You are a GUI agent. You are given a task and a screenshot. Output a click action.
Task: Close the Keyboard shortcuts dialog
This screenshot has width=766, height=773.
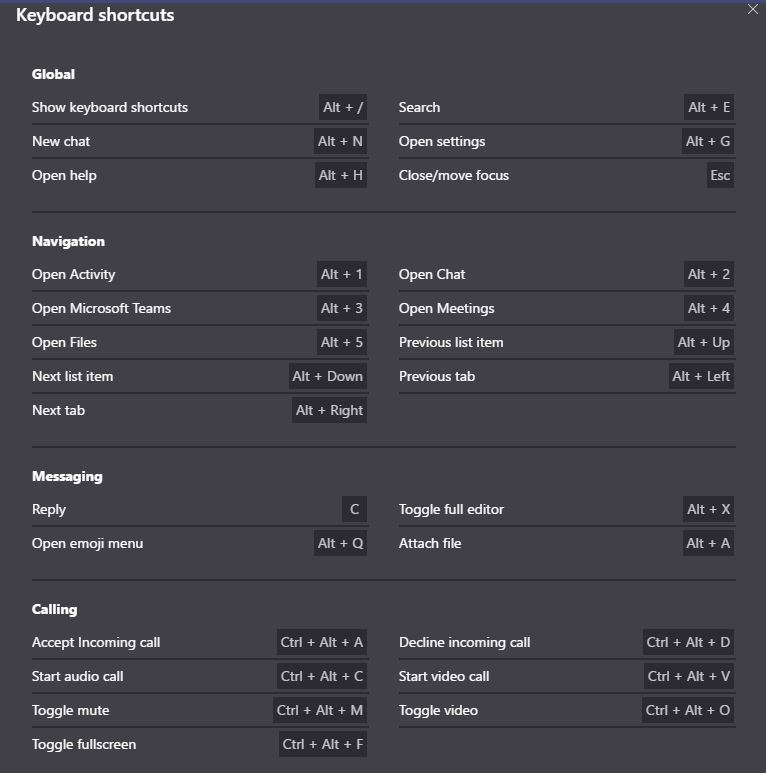point(753,10)
